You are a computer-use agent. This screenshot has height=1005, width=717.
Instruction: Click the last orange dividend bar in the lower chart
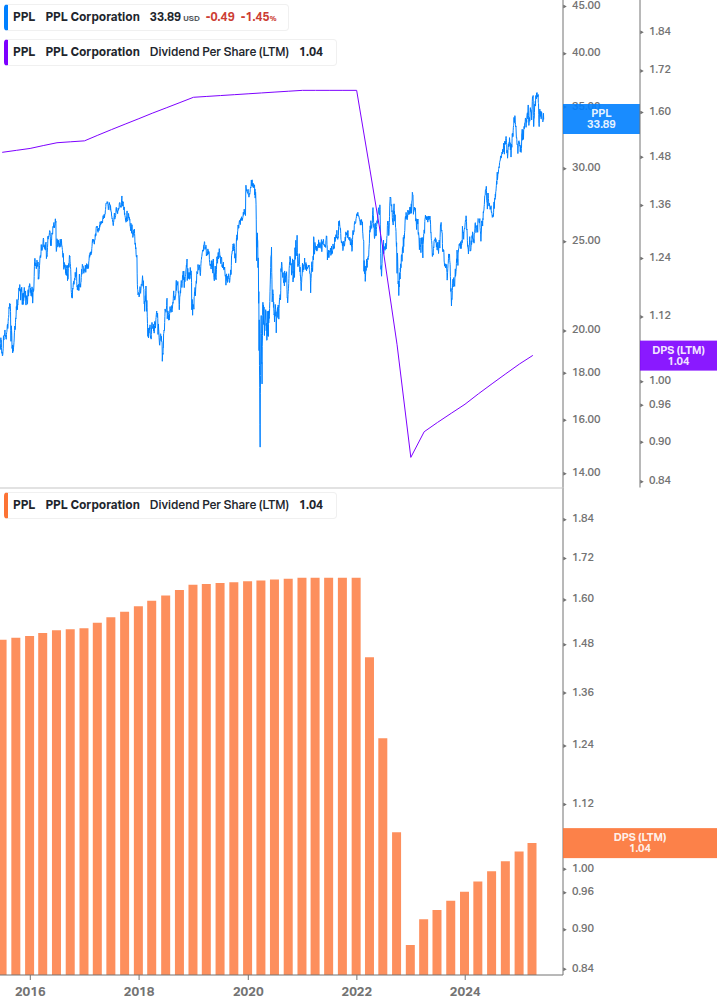pyautogui.click(x=532, y=909)
